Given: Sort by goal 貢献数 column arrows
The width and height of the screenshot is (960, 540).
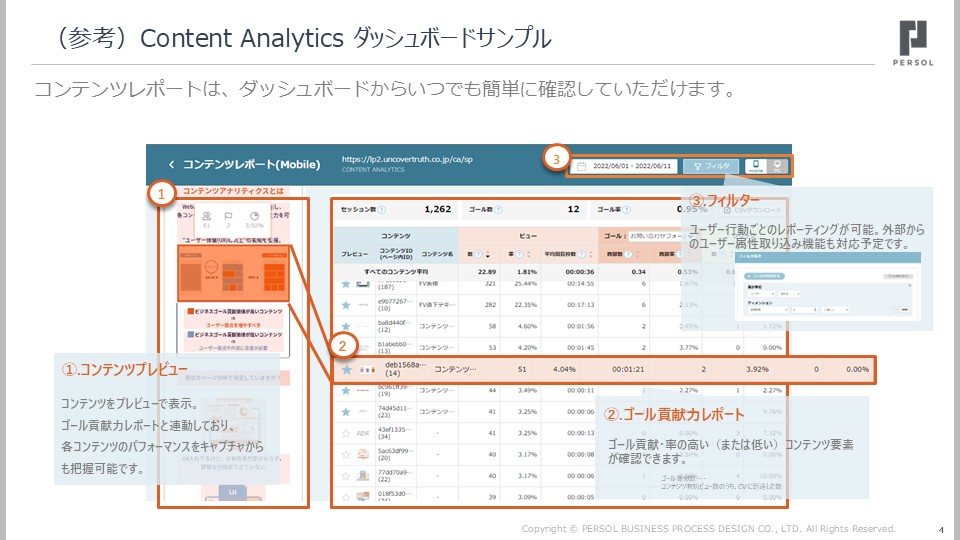Looking at the screenshot, I should [x=637, y=254].
